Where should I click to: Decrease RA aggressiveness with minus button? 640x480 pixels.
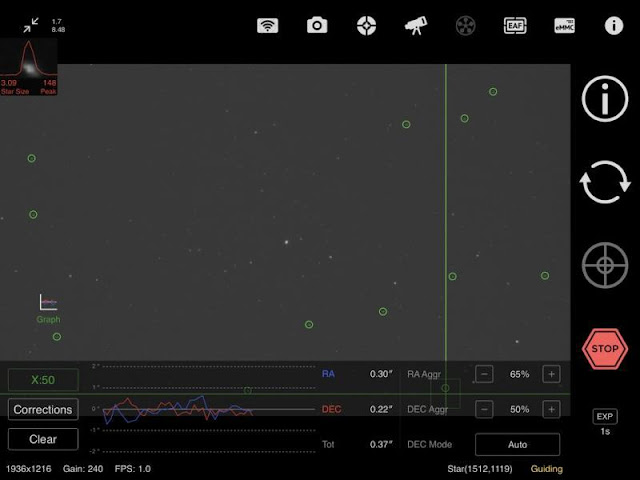484,374
